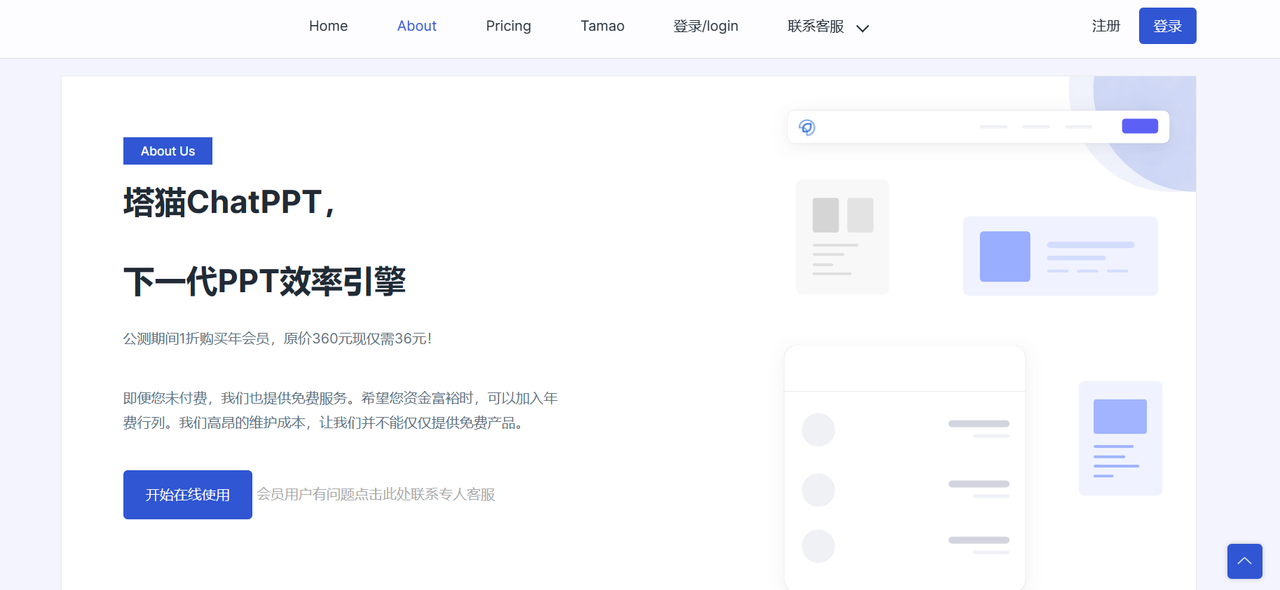The height and width of the screenshot is (590, 1280).
Task: Click the chevron next to 联系客服
Action: (x=863, y=28)
